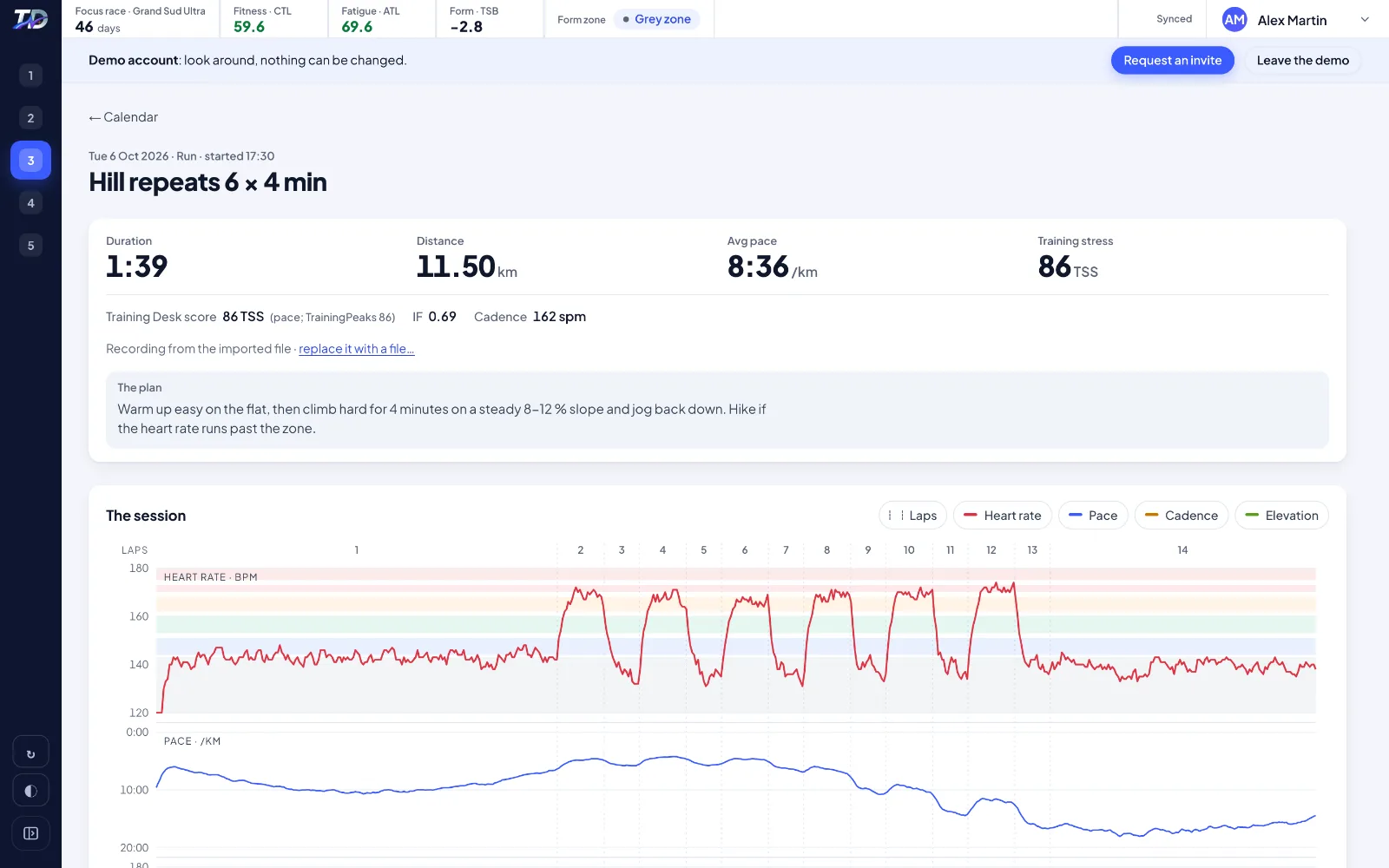This screenshot has width=1389, height=868.
Task: Open sidebar item 5
Action: [x=30, y=246]
